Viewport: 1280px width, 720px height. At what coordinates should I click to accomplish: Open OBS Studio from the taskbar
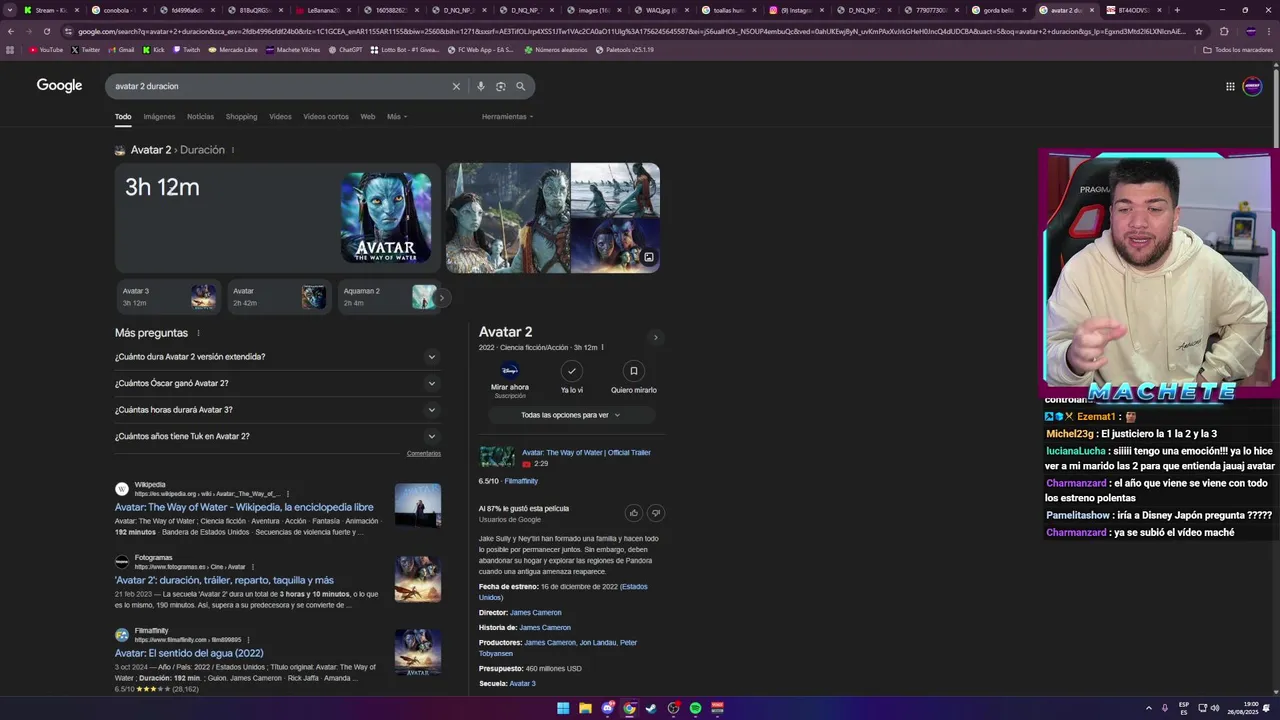click(x=673, y=708)
